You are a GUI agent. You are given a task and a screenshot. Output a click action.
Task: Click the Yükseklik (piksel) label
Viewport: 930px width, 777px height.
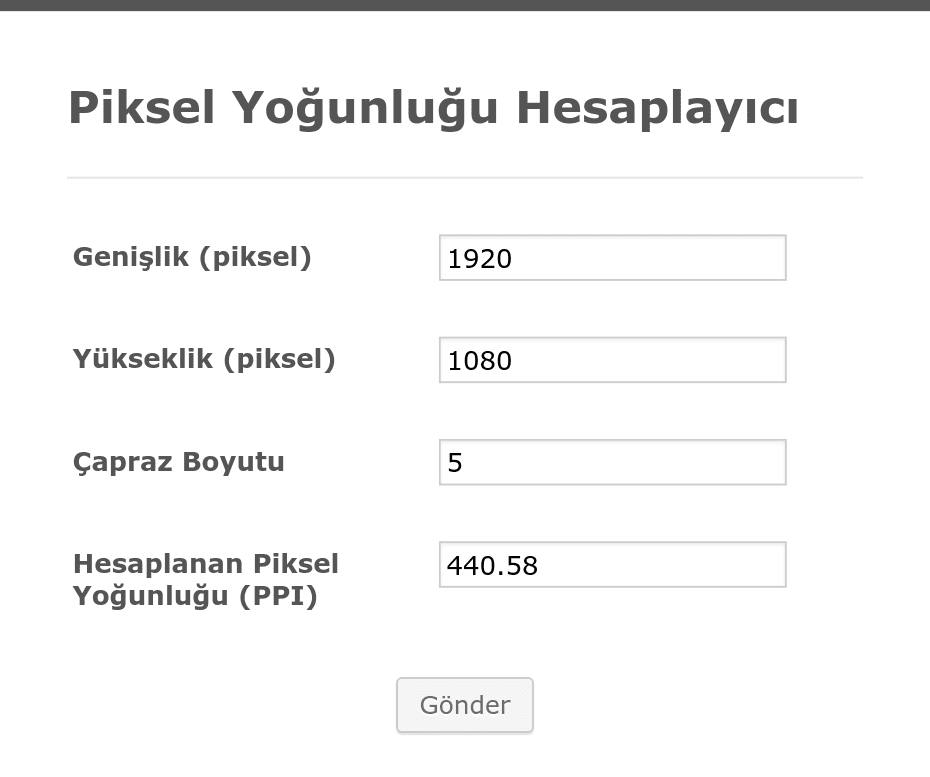pos(203,359)
